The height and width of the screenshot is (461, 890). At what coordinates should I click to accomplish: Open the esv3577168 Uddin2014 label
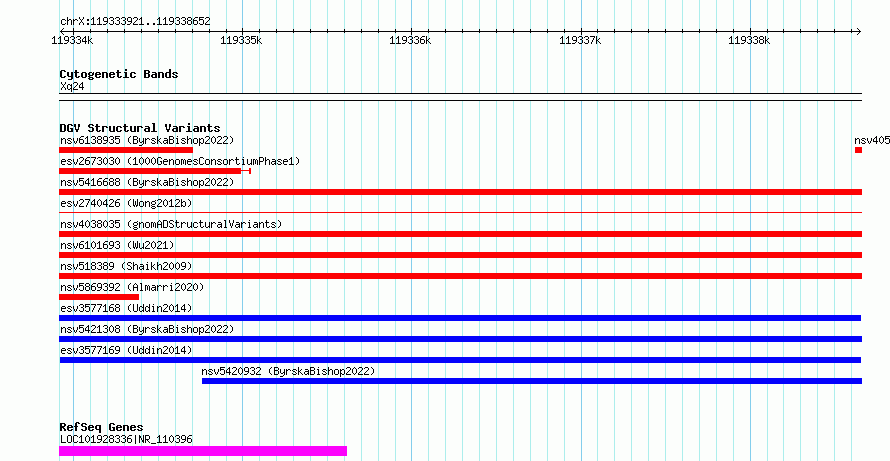coord(126,308)
